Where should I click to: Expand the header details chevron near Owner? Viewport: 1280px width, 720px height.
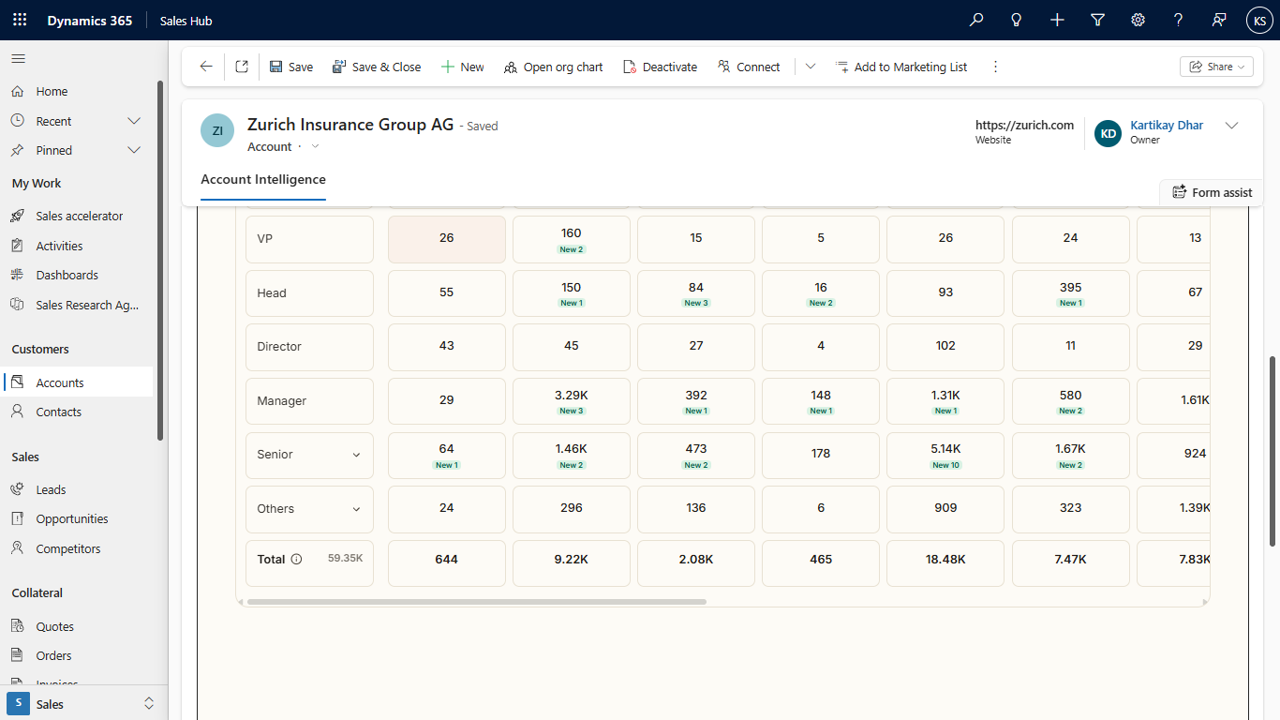click(x=1232, y=126)
